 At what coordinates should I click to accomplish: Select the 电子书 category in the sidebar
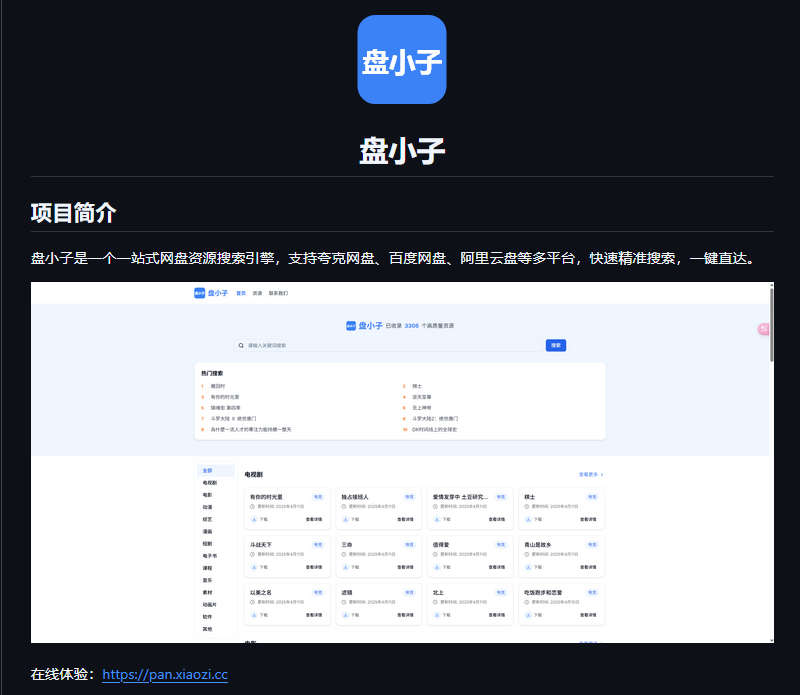[210, 556]
